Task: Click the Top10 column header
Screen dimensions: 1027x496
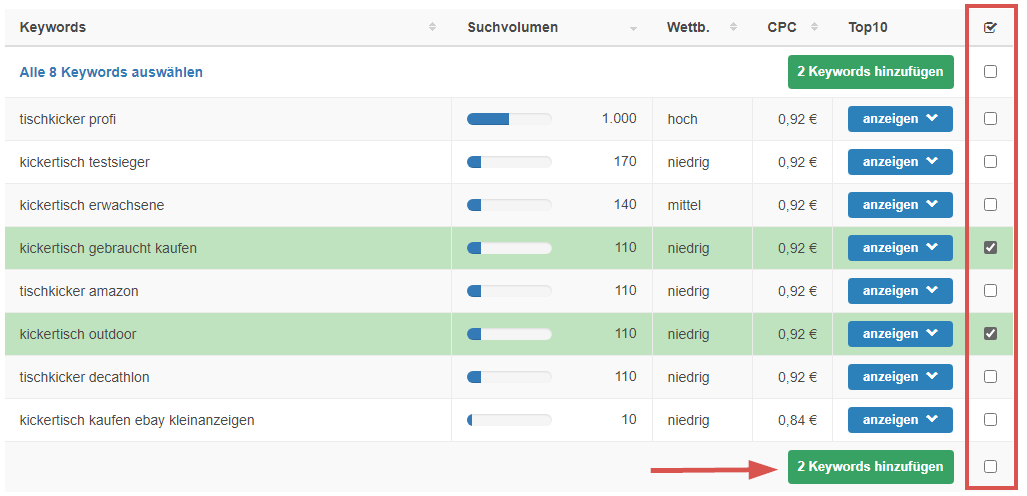Action: (x=867, y=28)
